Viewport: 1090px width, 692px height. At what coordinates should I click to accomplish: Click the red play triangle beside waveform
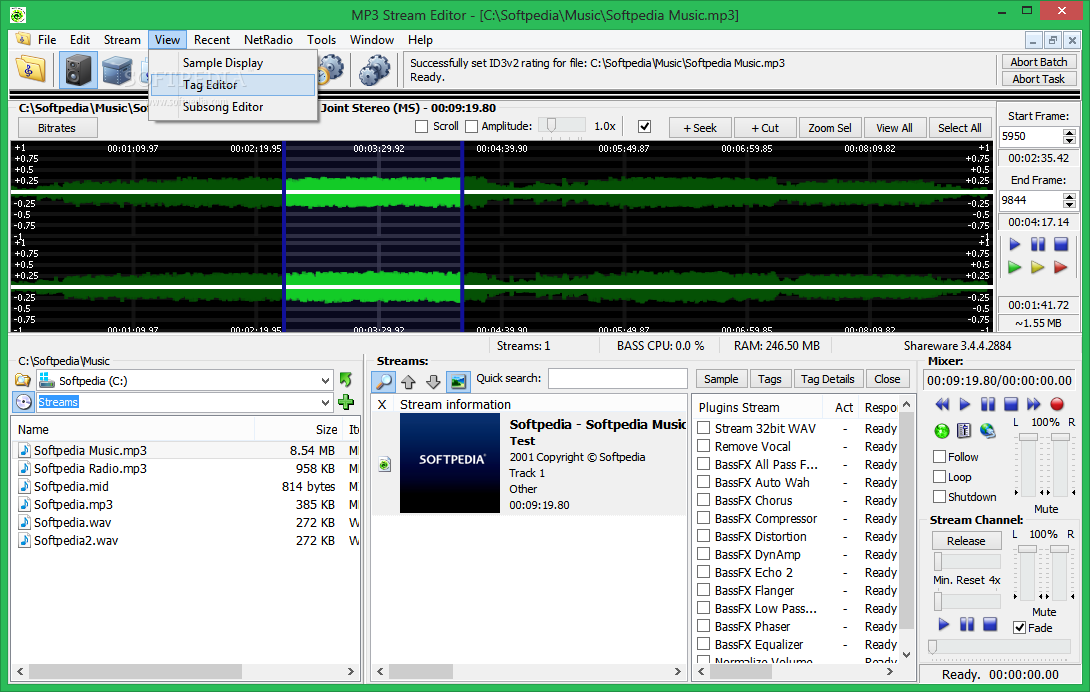(x=1061, y=267)
